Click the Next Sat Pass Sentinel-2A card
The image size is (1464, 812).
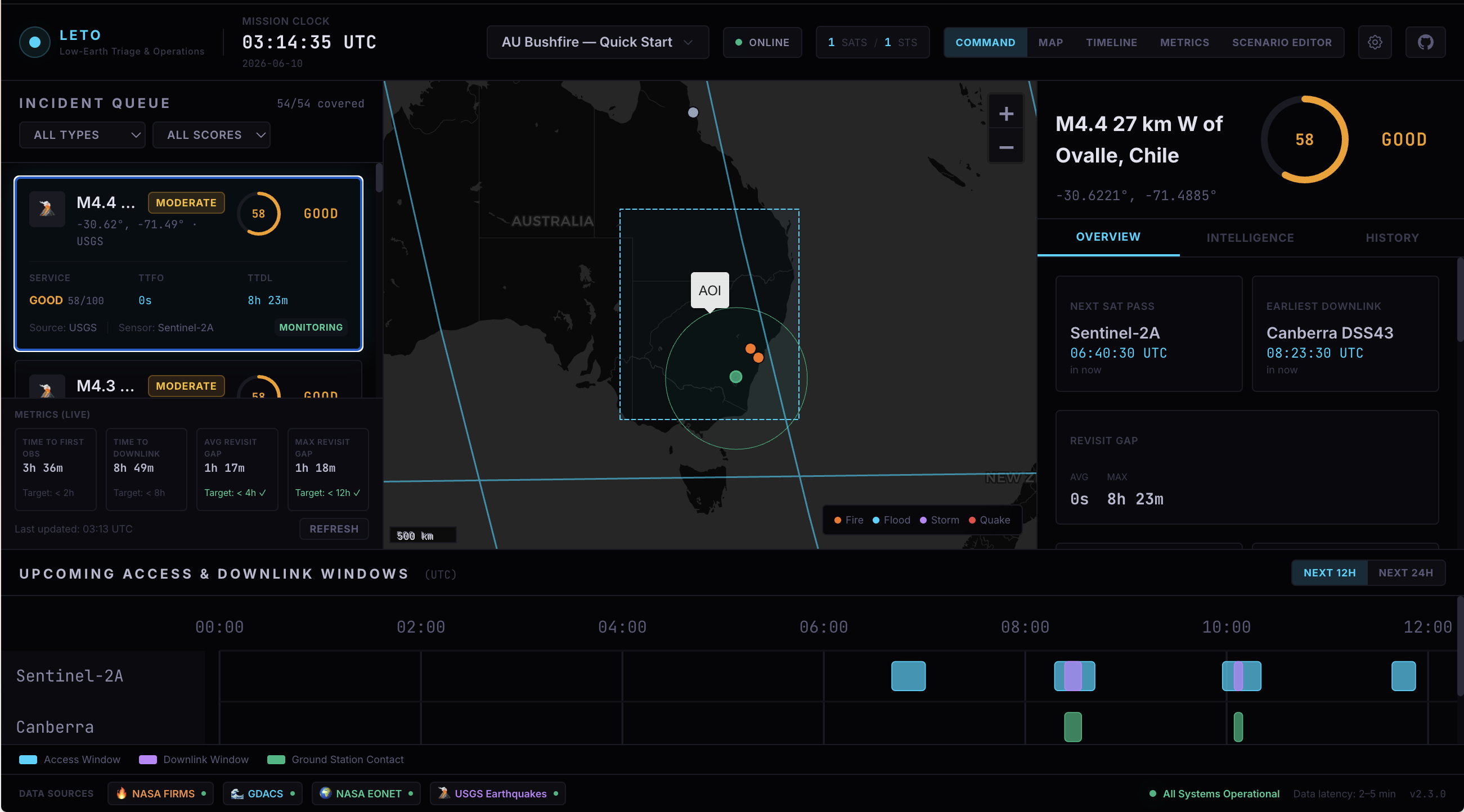pos(1148,333)
